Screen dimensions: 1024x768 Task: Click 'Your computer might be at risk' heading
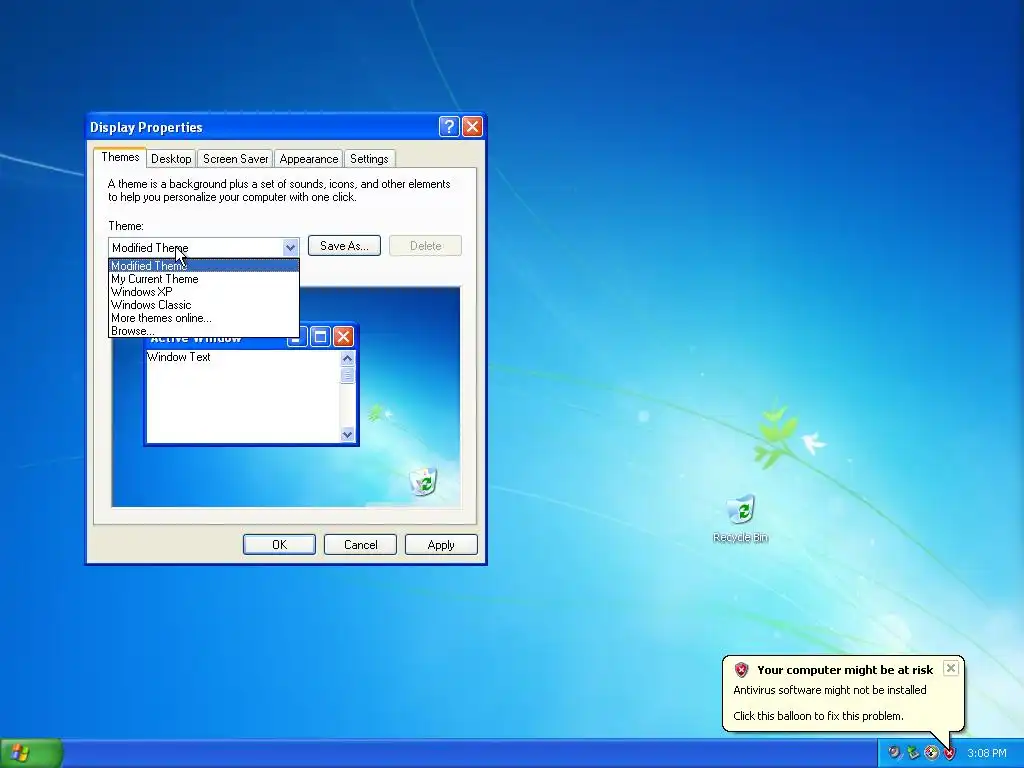(x=845, y=670)
